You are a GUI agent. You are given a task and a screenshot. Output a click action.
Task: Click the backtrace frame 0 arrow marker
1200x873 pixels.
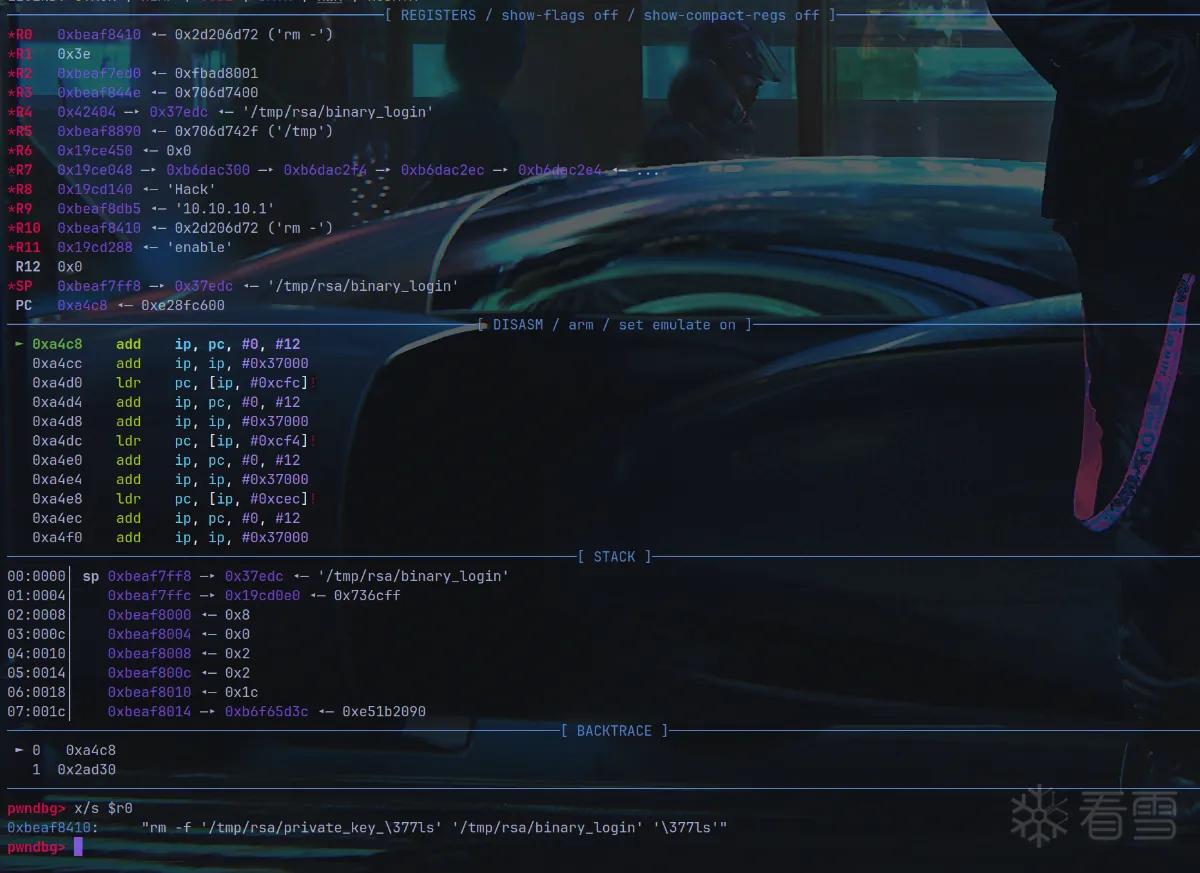[x=19, y=750]
